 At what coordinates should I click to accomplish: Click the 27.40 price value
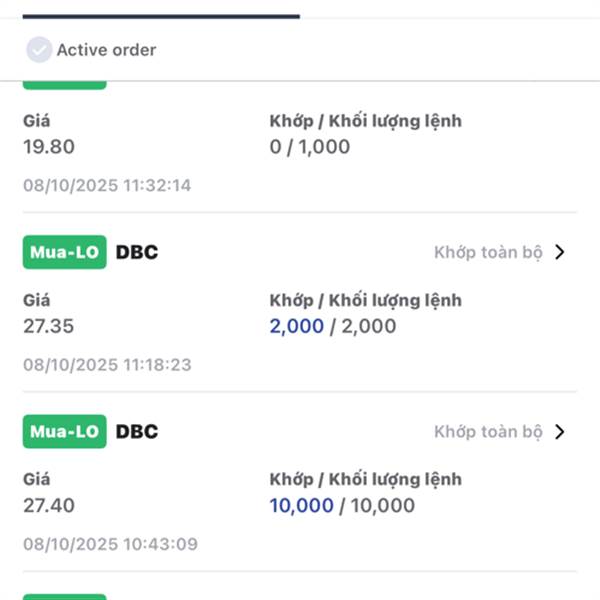49,506
